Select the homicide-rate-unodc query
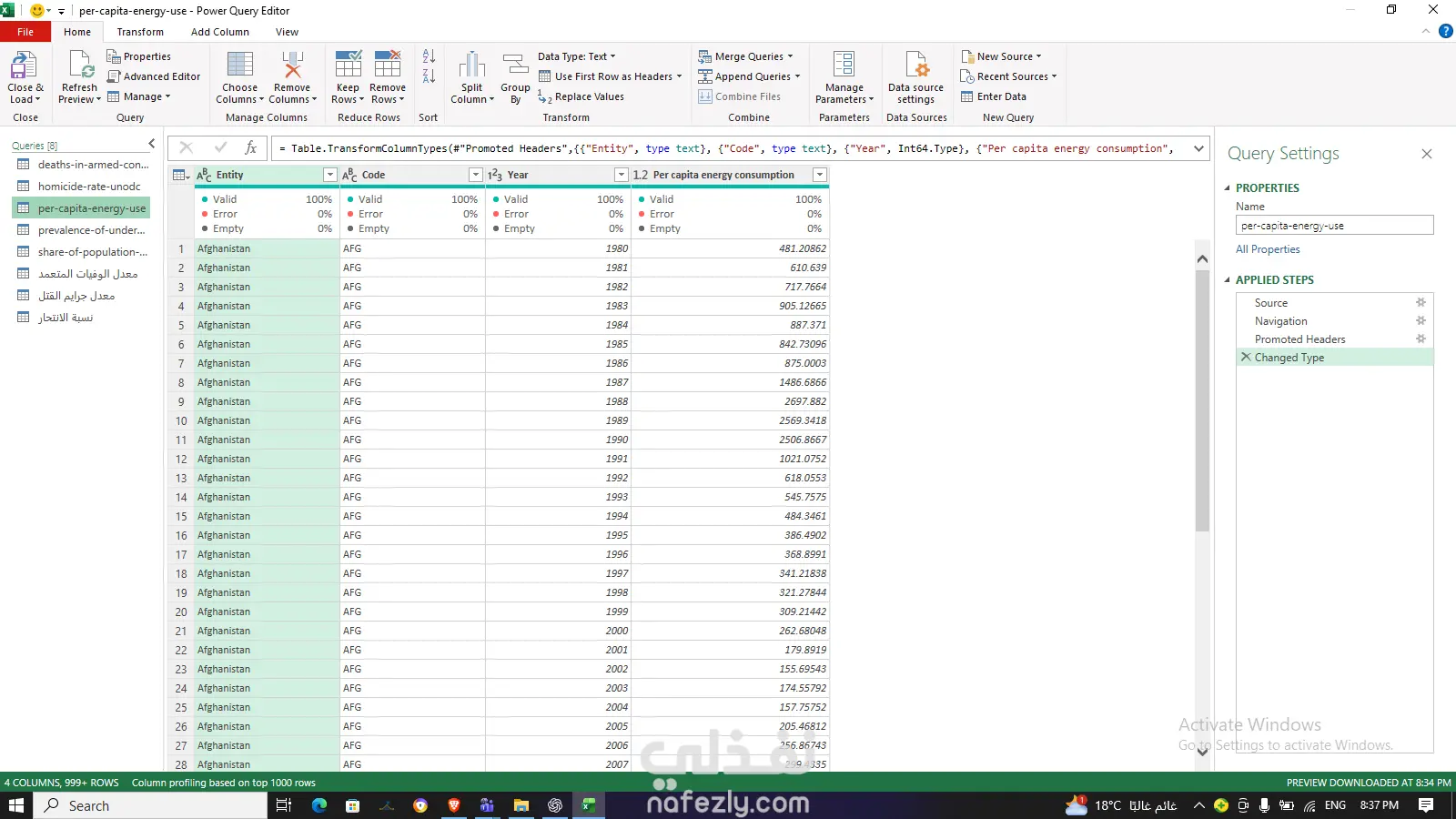1456x819 pixels. click(x=88, y=187)
